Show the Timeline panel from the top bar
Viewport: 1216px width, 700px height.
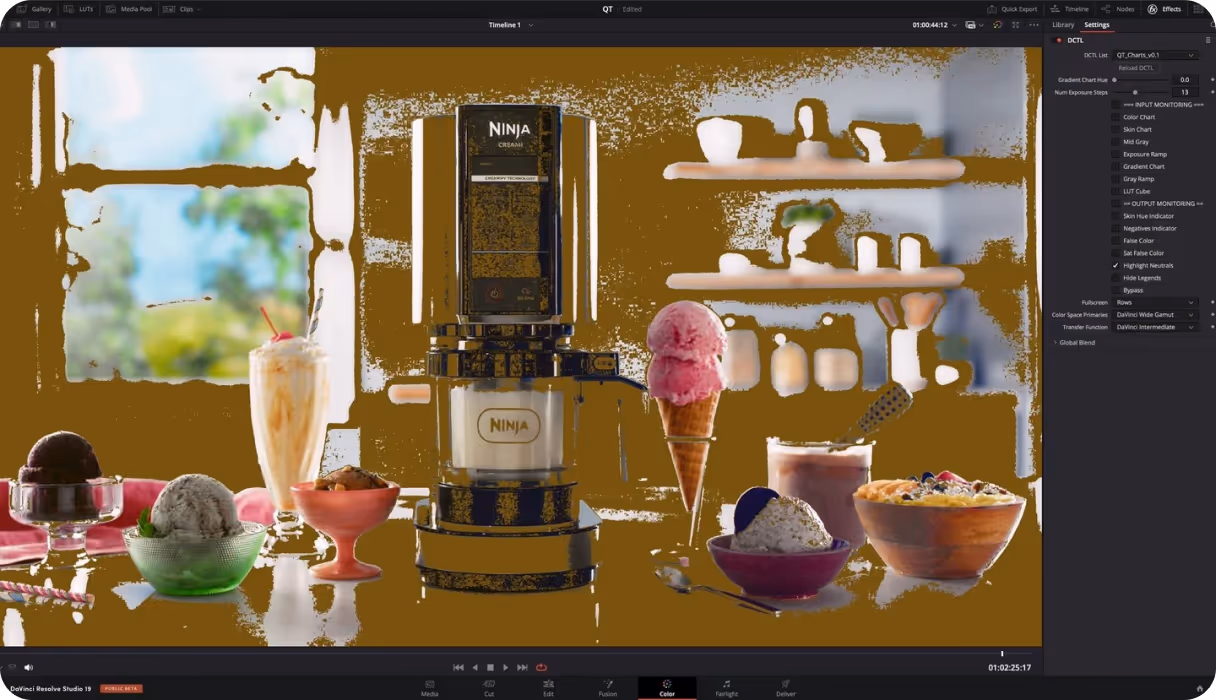(x=1070, y=9)
